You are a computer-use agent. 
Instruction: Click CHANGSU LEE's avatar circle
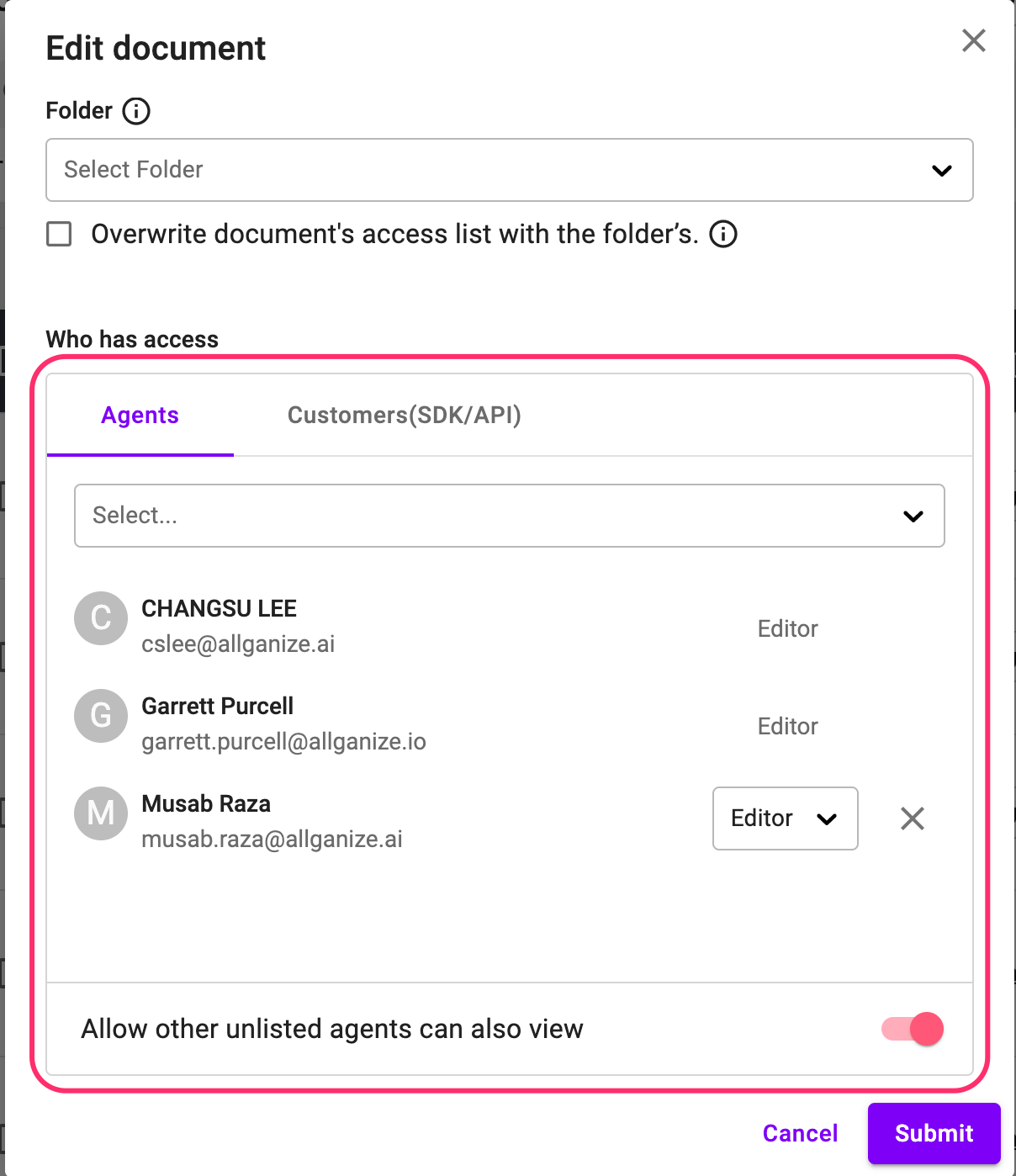coord(101,619)
